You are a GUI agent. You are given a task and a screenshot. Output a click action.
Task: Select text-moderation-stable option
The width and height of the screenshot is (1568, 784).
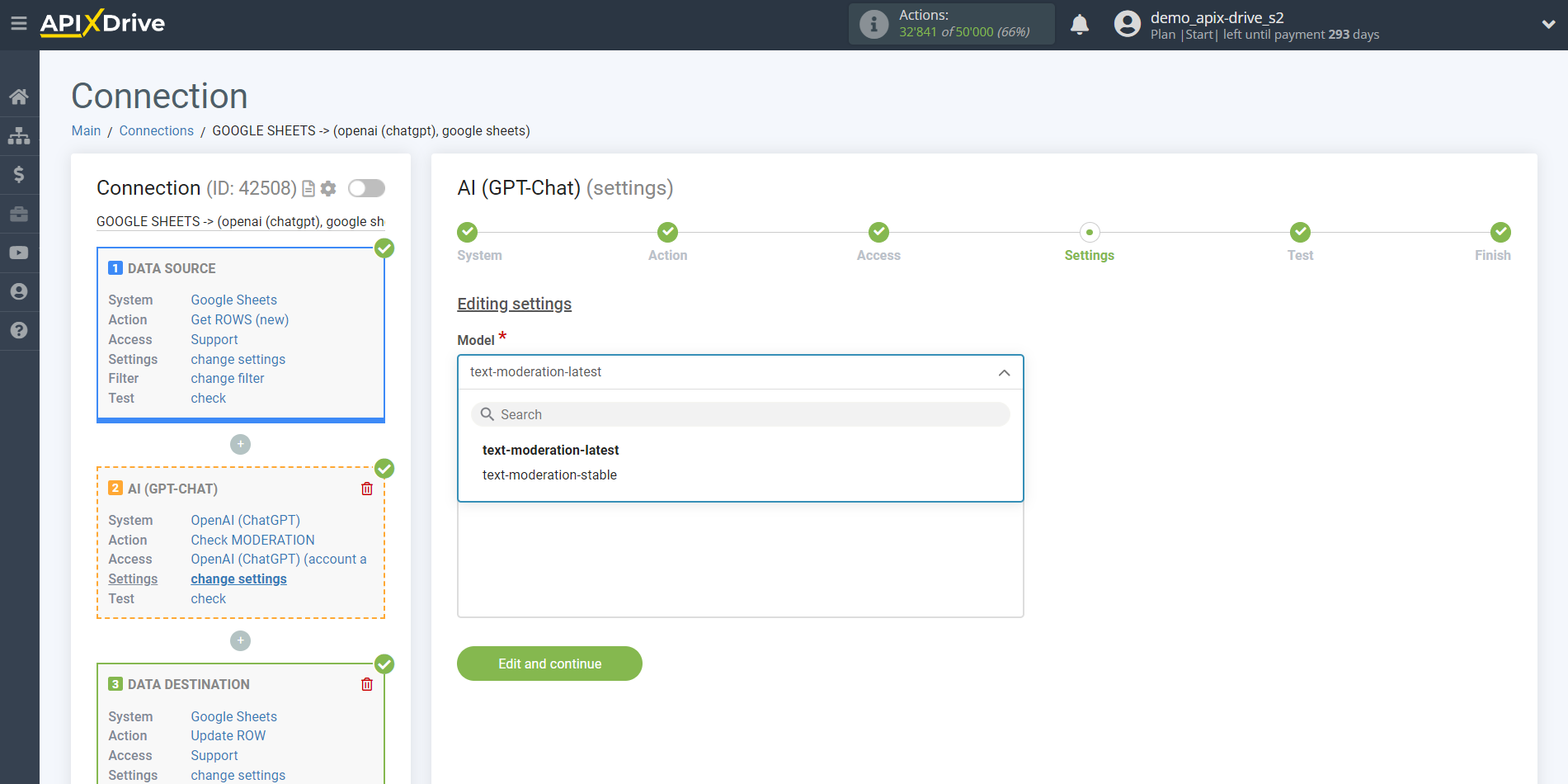point(549,475)
